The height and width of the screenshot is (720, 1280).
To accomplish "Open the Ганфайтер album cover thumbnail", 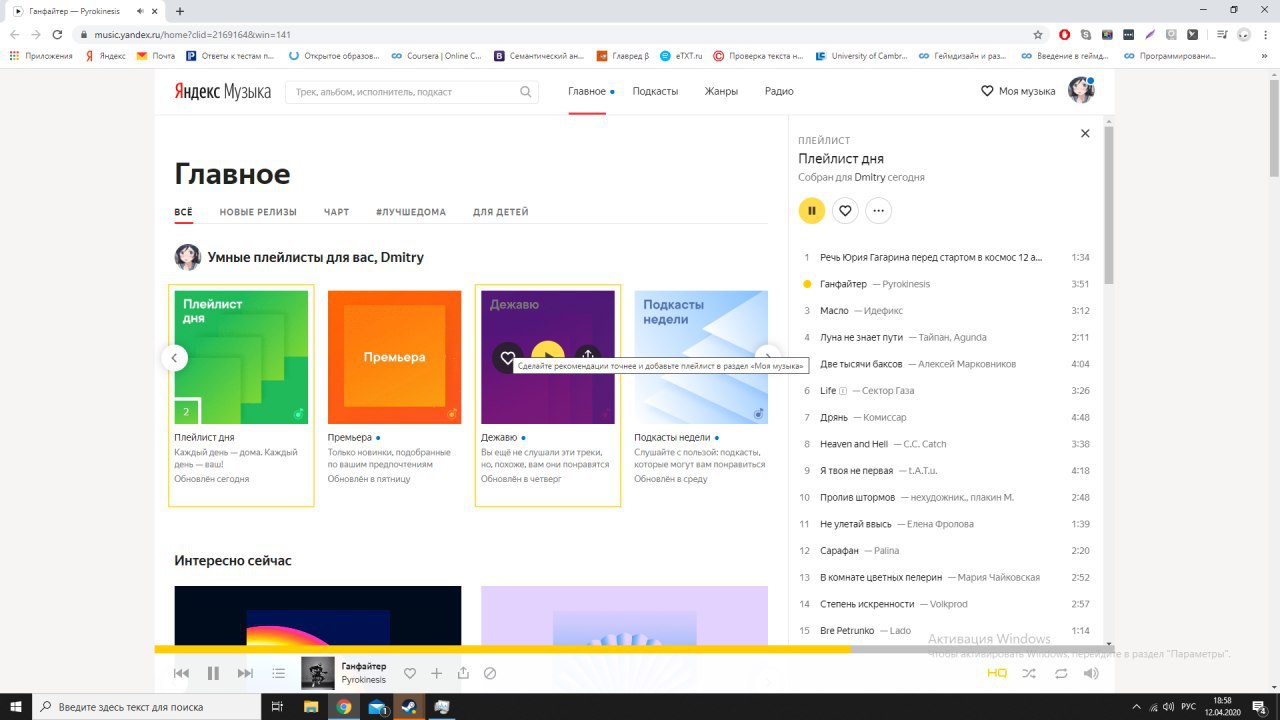I will (318, 673).
